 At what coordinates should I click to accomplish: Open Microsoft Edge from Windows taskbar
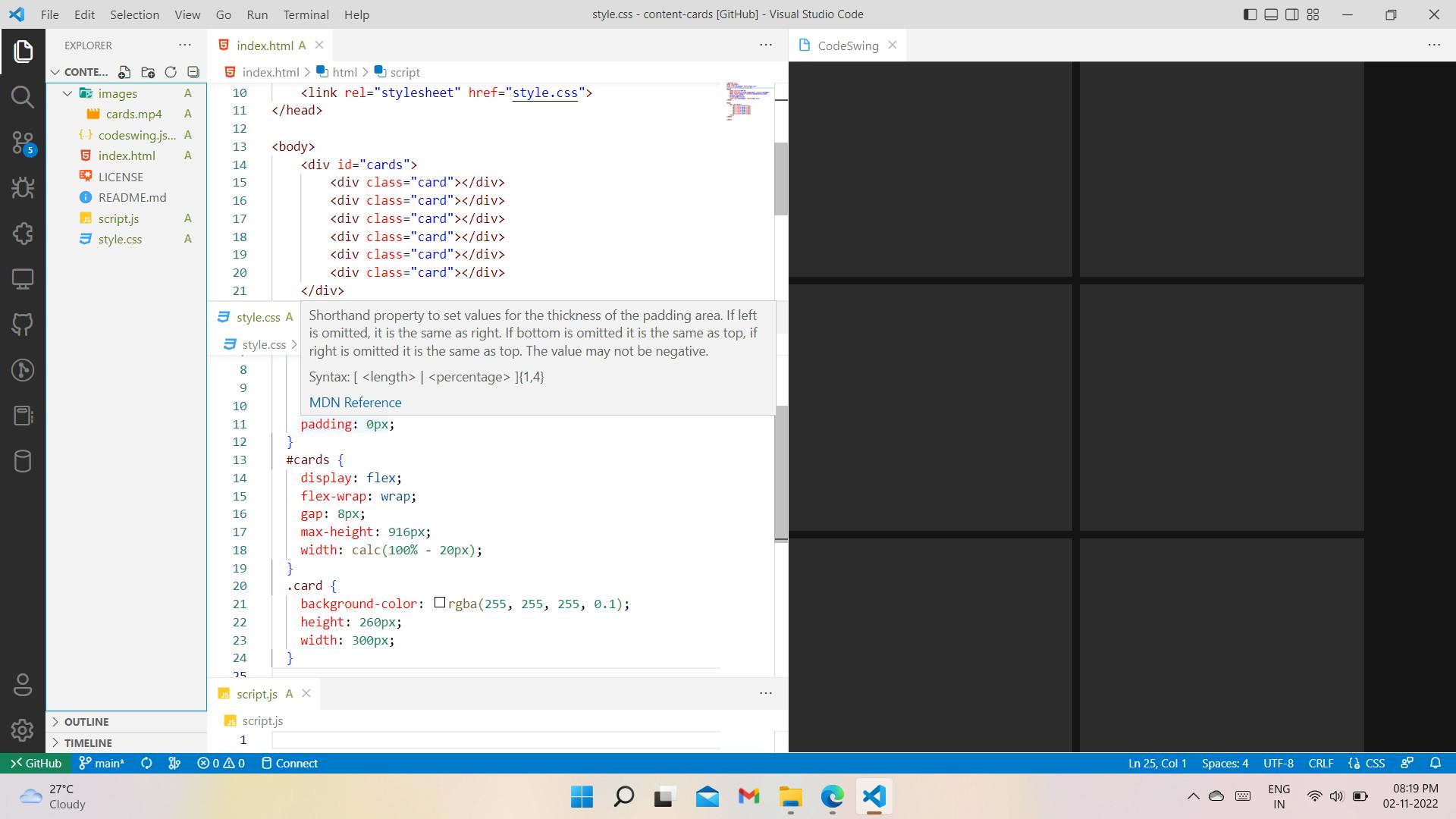pos(832,796)
